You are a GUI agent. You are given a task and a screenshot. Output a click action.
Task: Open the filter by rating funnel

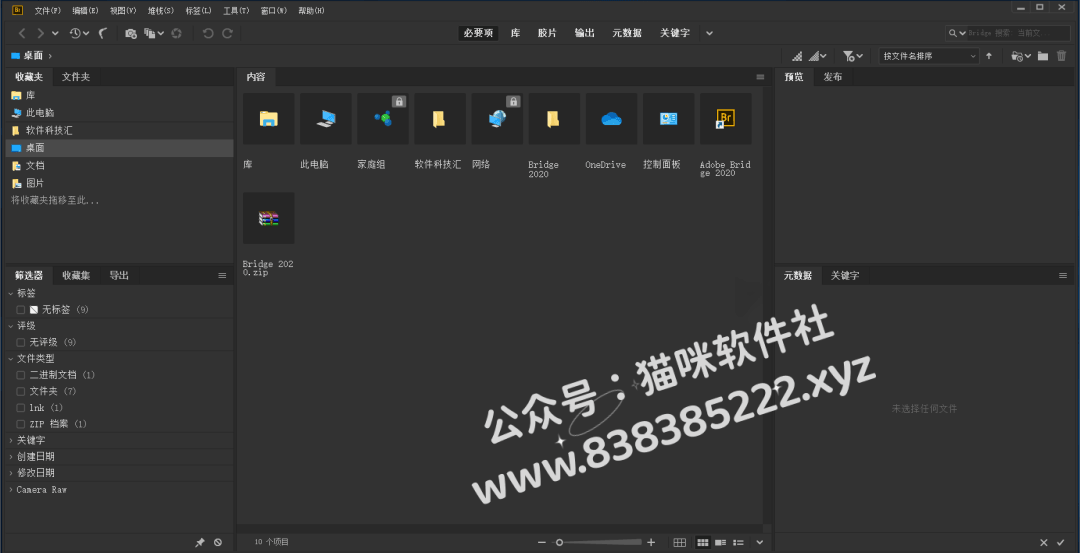pos(853,56)
